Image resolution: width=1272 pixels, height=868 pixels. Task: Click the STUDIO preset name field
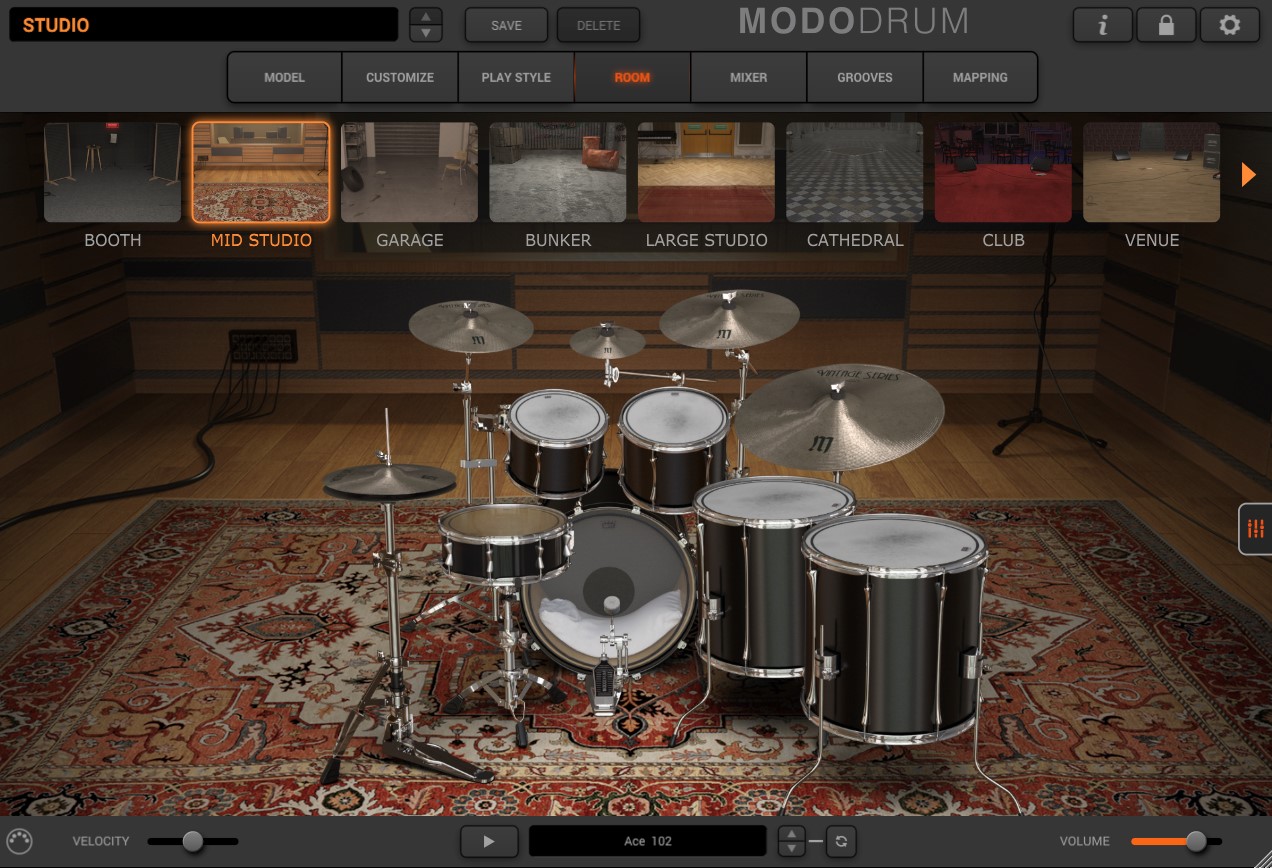point(204,25)
